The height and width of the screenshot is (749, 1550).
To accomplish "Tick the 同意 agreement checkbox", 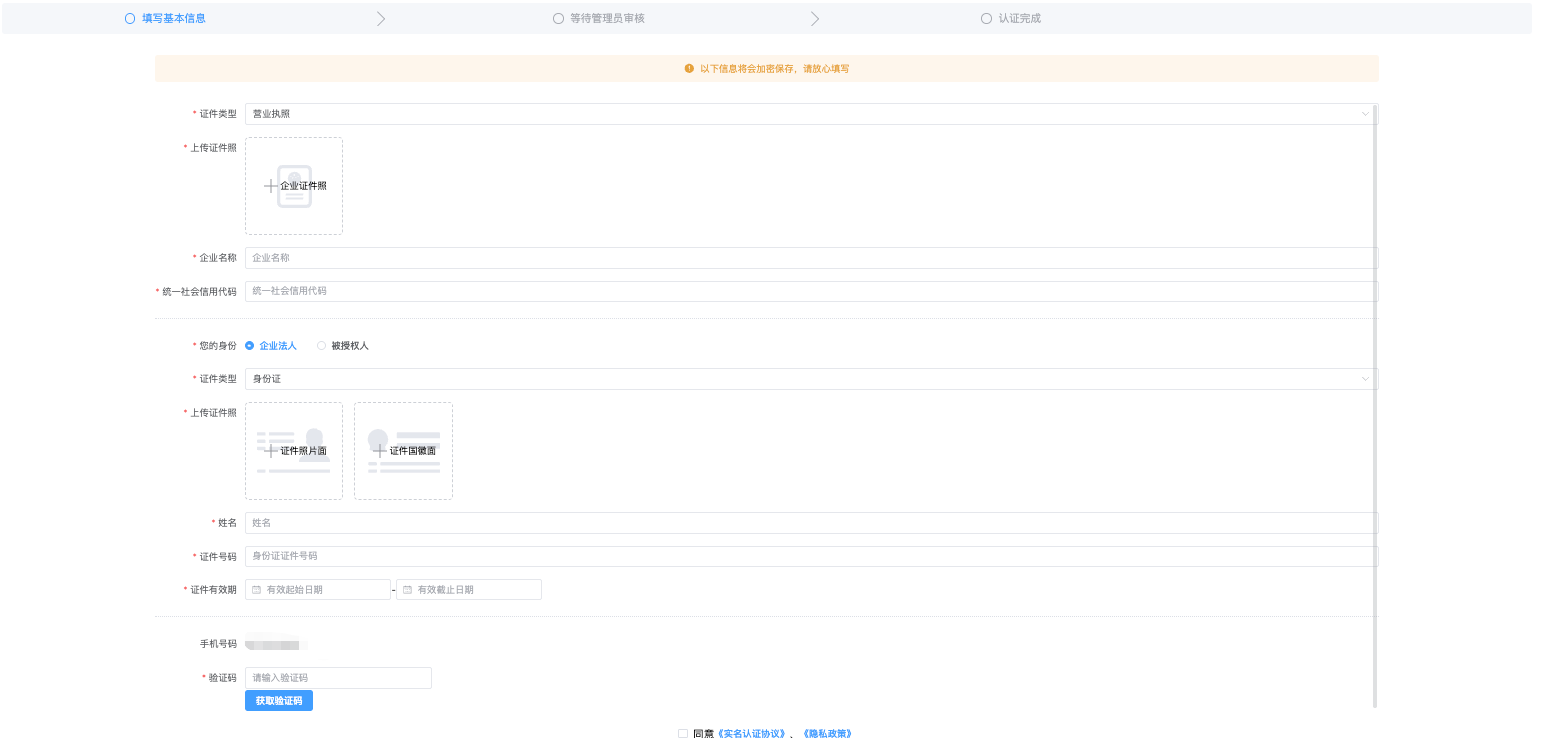I will 683,733.
